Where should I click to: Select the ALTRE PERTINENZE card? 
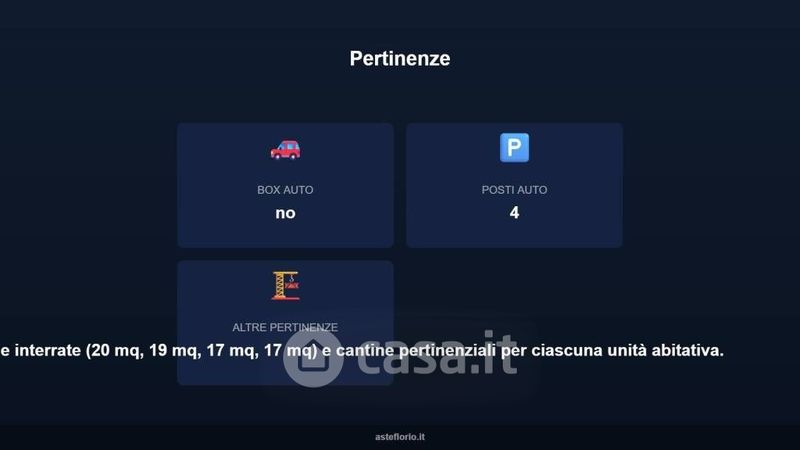tap(285, 323)
